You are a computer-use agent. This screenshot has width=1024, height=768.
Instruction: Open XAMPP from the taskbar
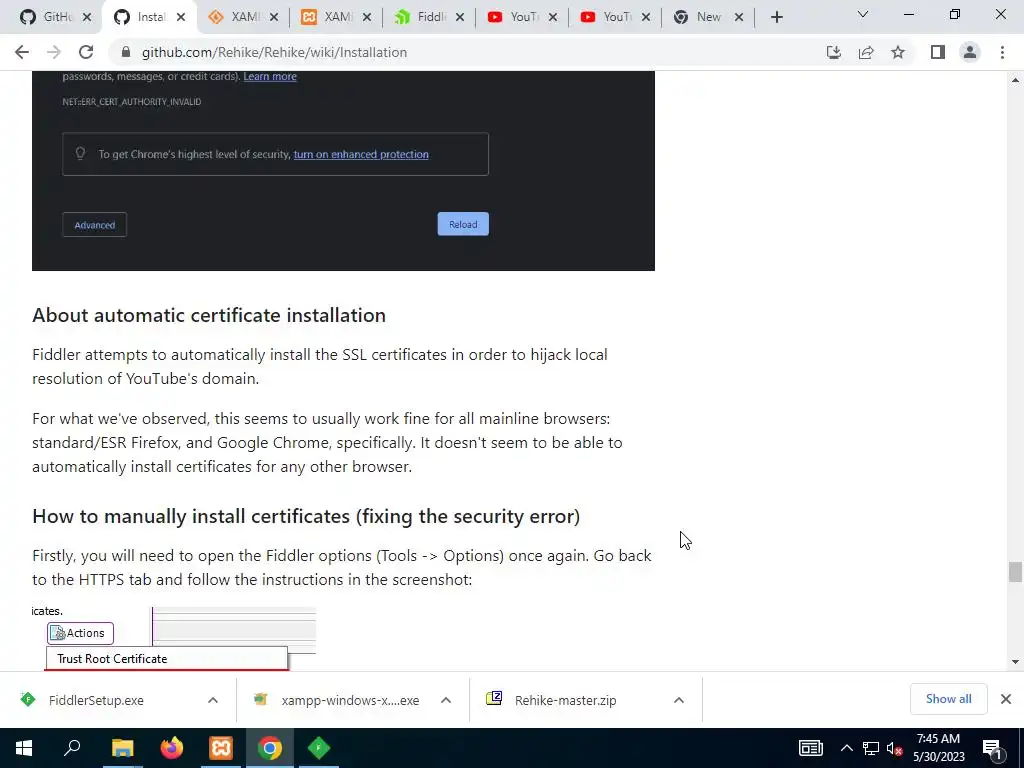(x=221, y=748)
